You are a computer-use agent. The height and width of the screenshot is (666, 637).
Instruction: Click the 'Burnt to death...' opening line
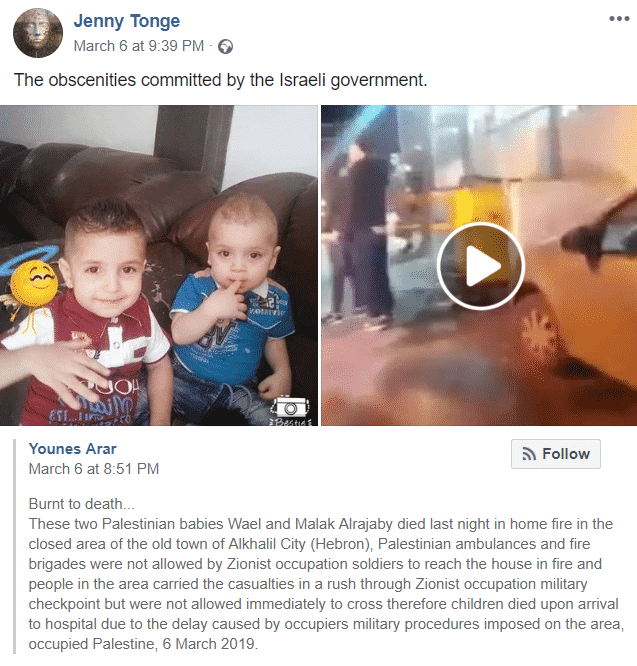[82, 504]
